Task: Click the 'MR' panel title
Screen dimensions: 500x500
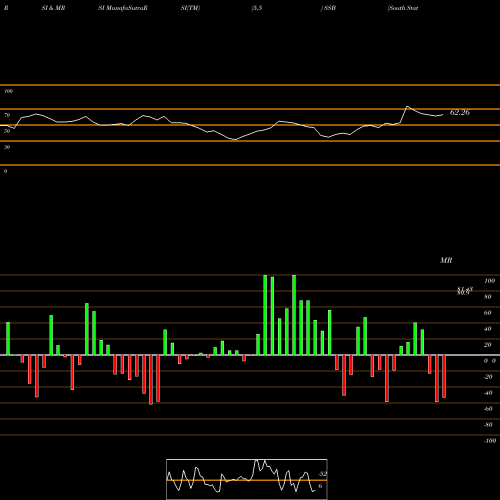Action: pyautogui.click(x=446, y=260)
